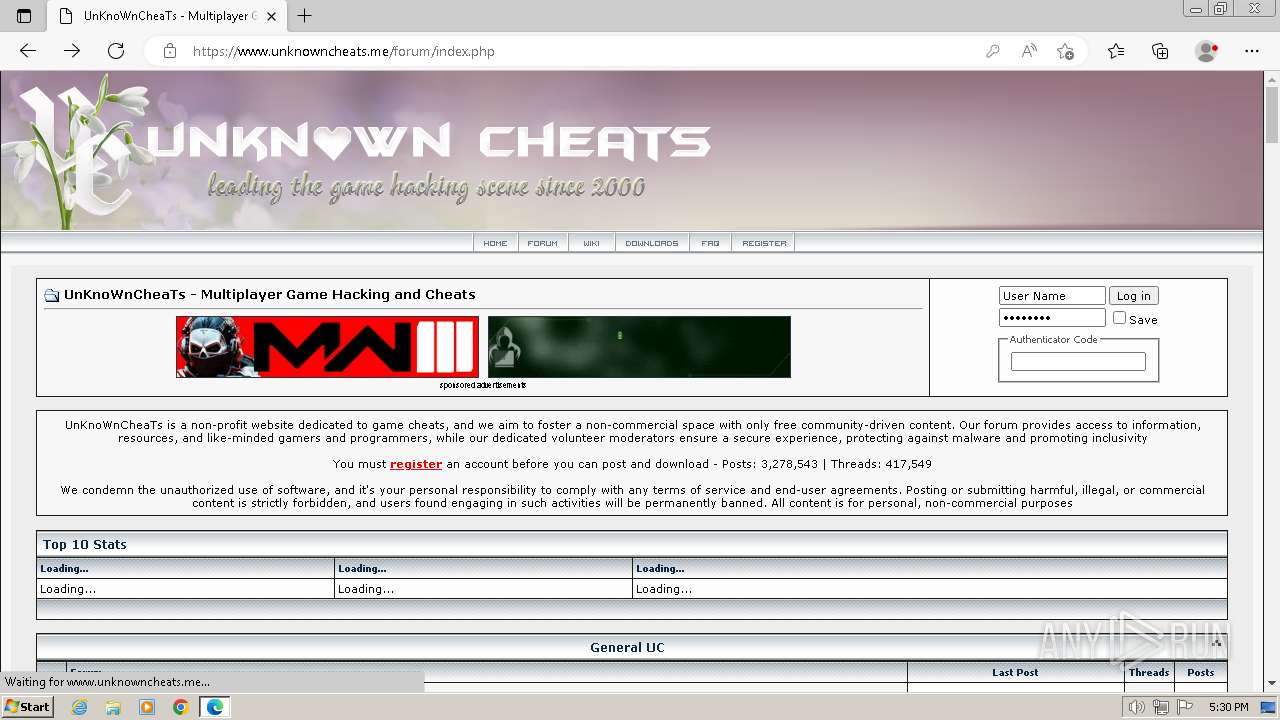The image size is (1280, 720).
Task: Open Favorites list
Action: [x=1116, y=51]
